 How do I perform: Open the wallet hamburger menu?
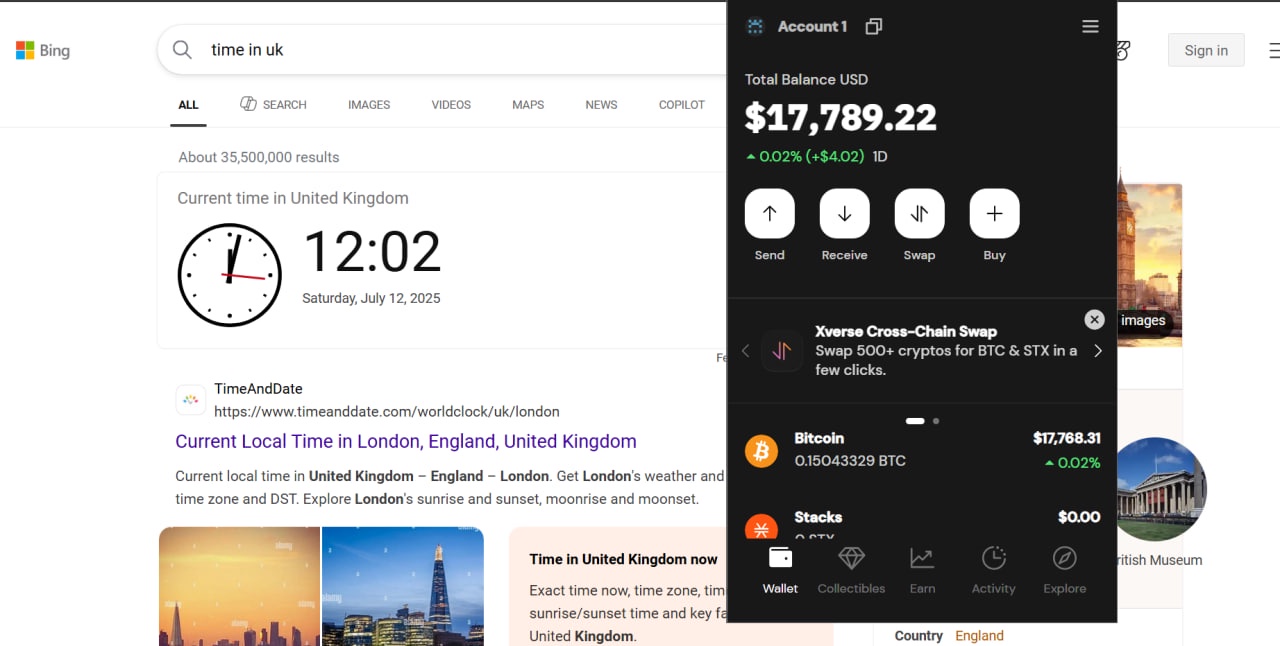click(1090, 27)
